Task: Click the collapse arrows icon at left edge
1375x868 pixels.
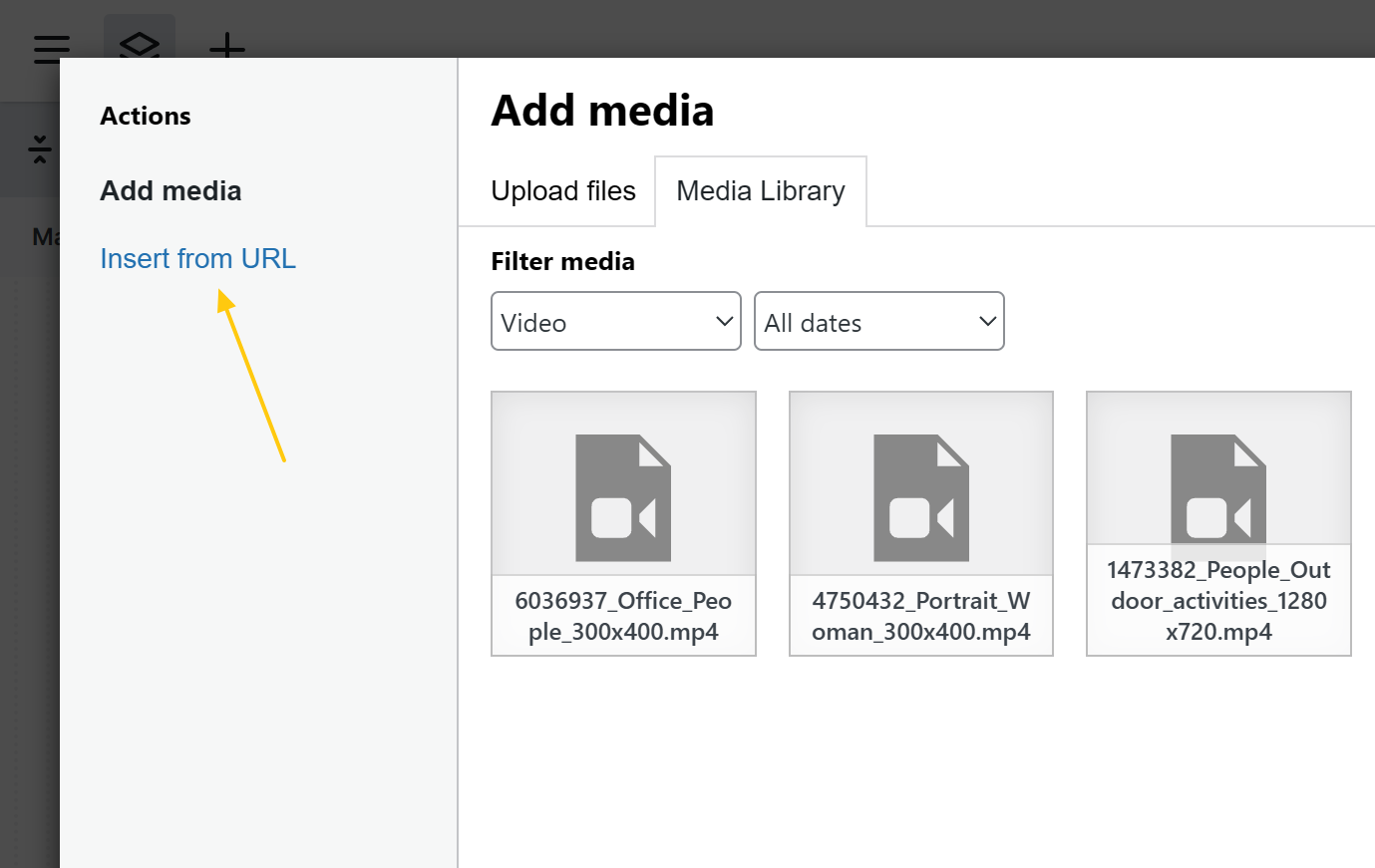Action: (40, 149)
